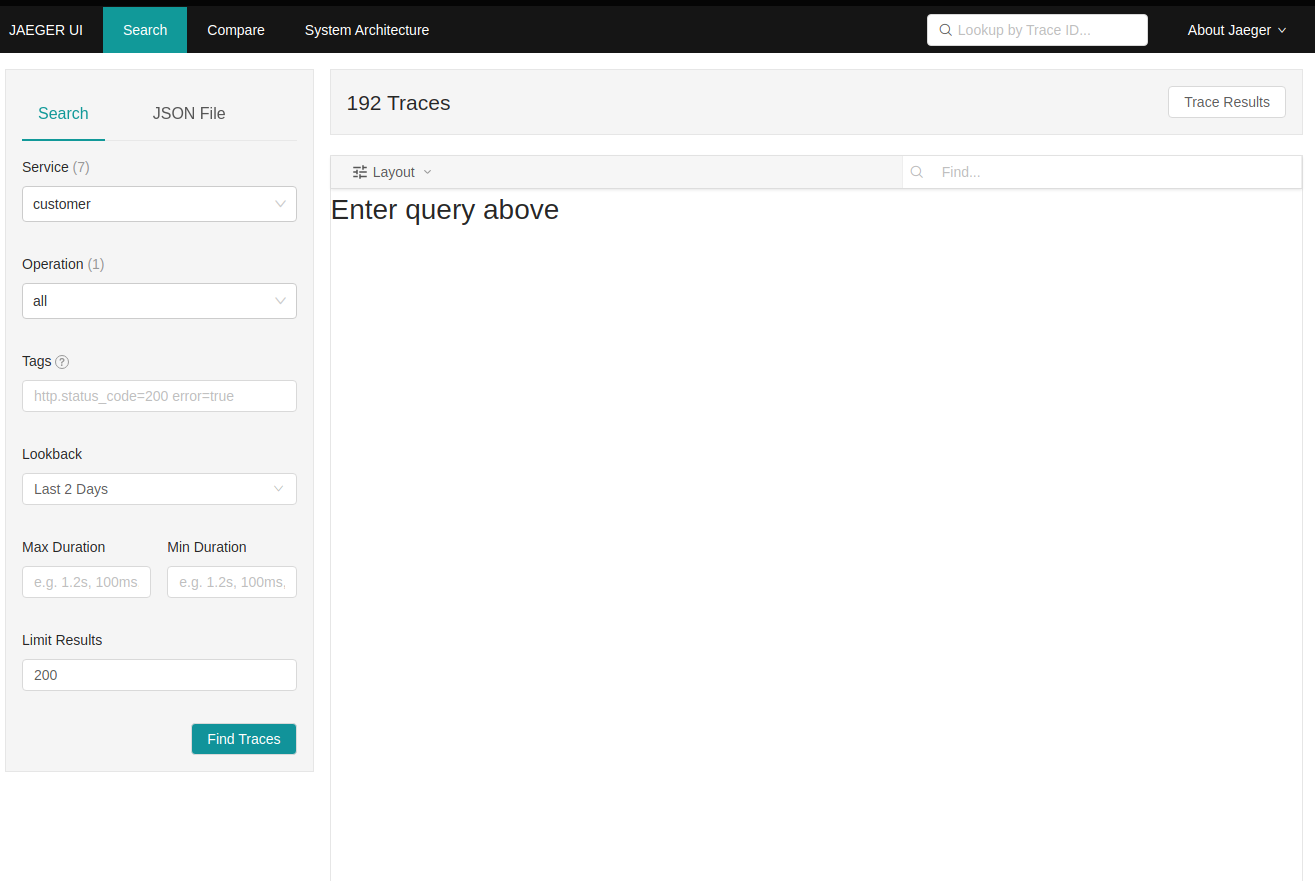
Task: Click the search icon in Trace ID lookup
Action: [945, 30]
